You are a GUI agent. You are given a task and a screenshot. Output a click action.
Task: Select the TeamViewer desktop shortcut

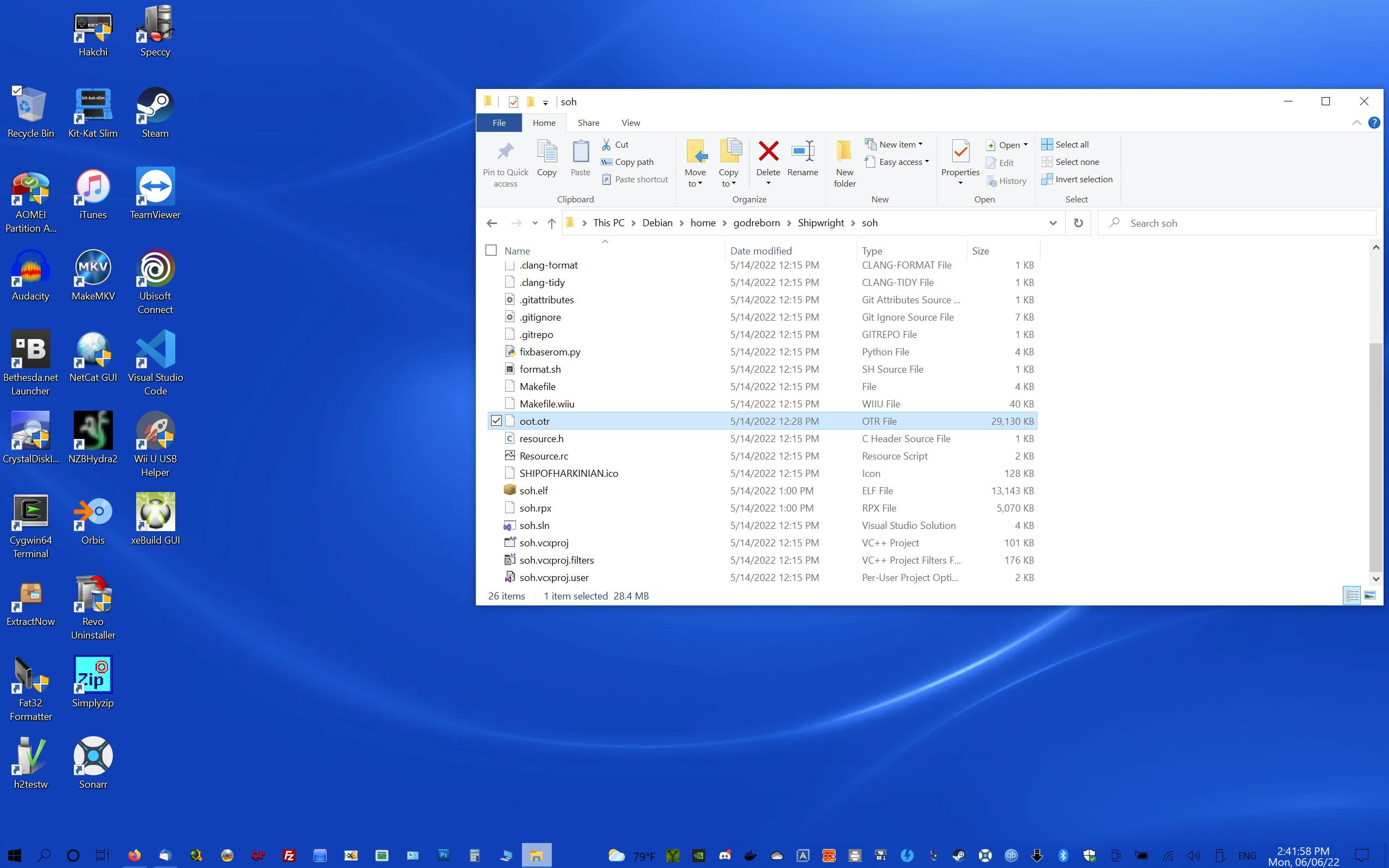(155, 194)
